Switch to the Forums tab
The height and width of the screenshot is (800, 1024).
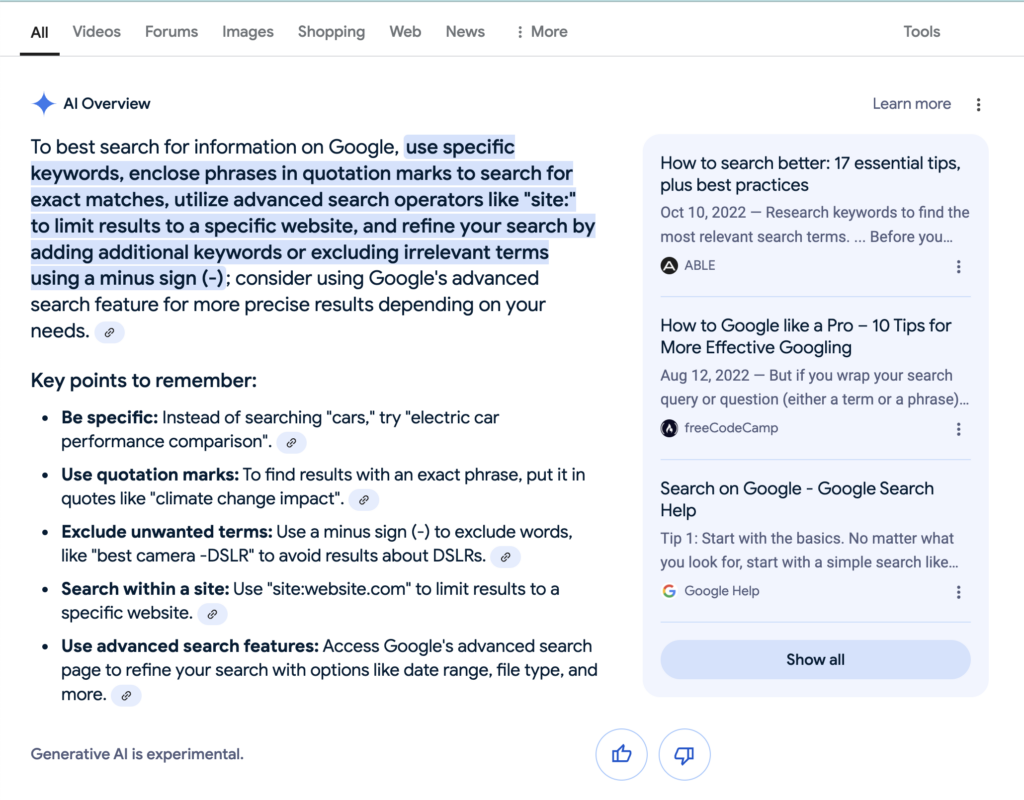click(171, 31)
